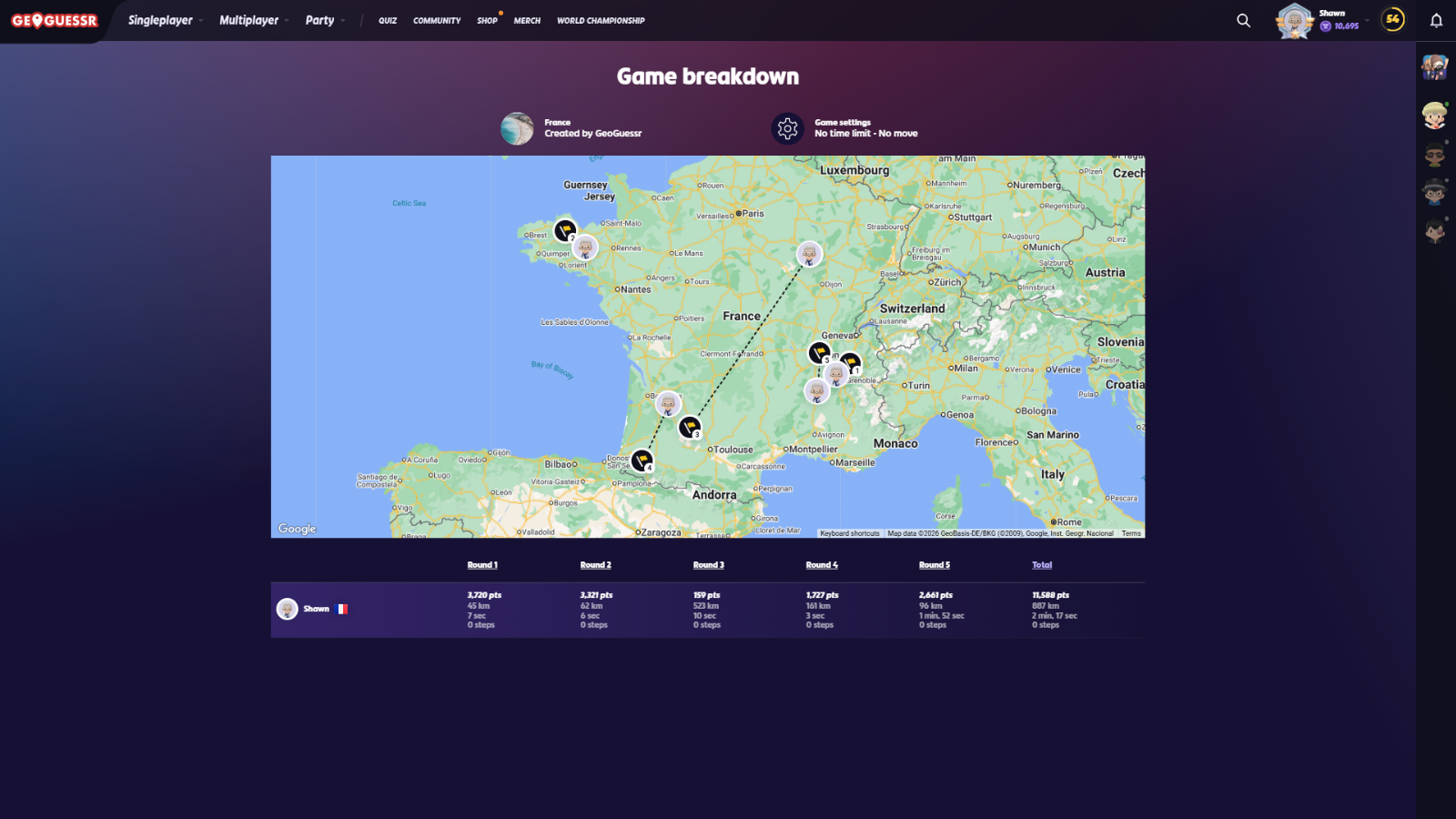This screenshot has width=1456, height=819.
Task: Expand the Multiplayer dropdown menu
Action: click(253, 20)
